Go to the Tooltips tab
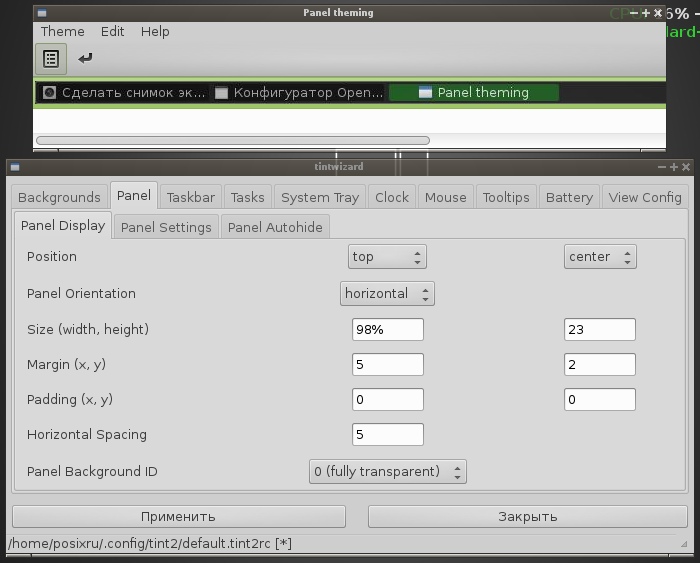The width and height of the screenshot is (700, 563). click(x=506, y=197)
